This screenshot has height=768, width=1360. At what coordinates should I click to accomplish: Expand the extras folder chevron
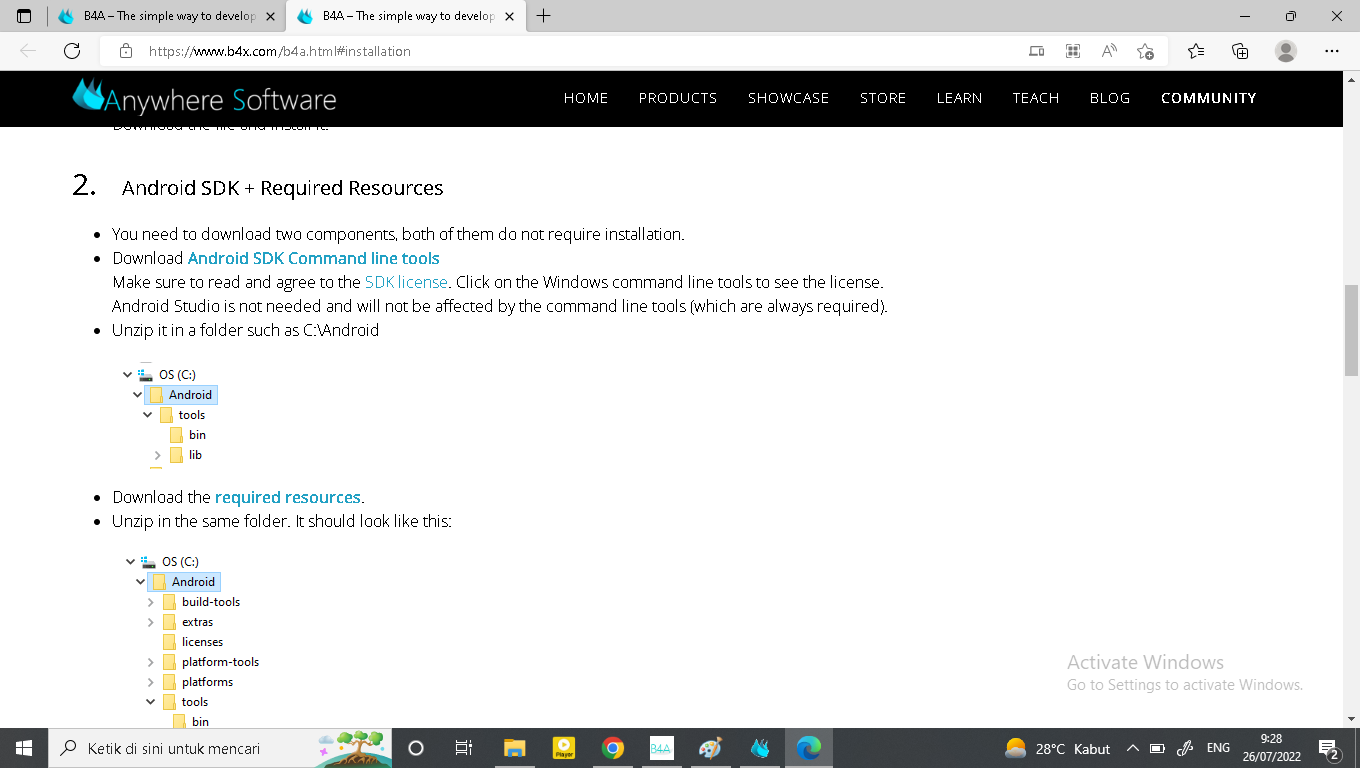(x=151, y=622)
